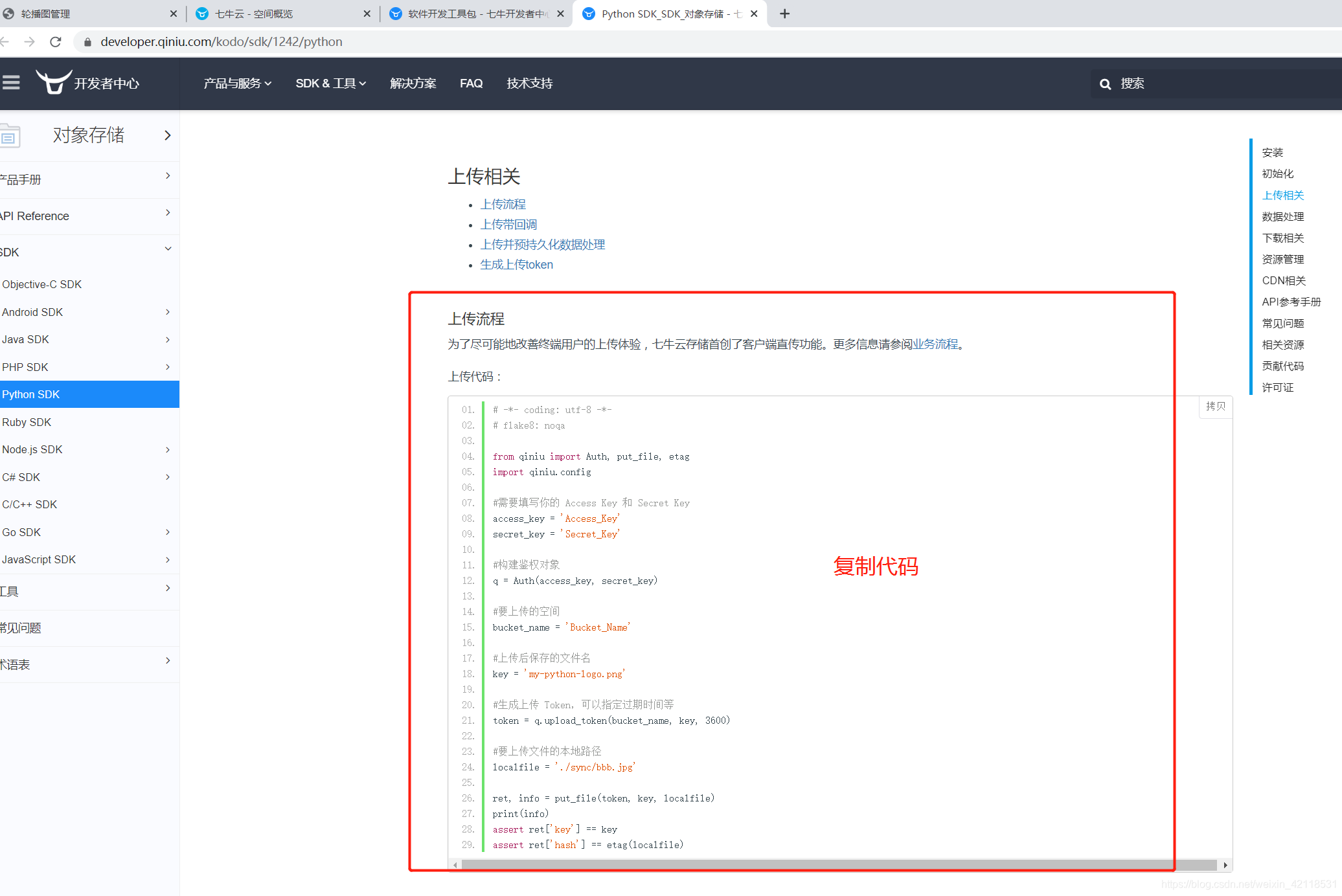Open a new browser tab
Image resolution: width=1342 pixels, height=896 pixels.
(x=784, y=14)
